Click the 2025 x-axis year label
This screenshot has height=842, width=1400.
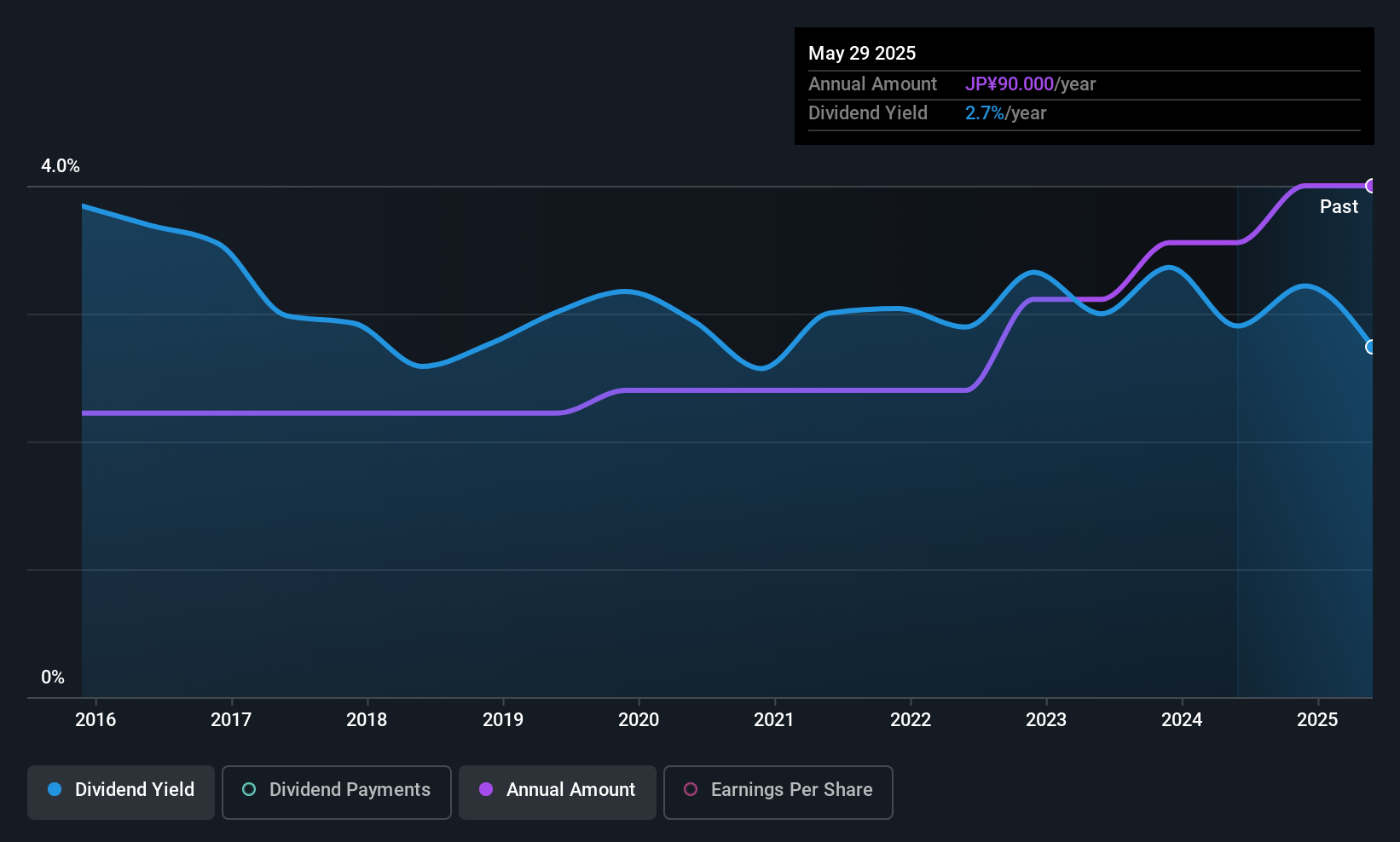[1317, 719]
